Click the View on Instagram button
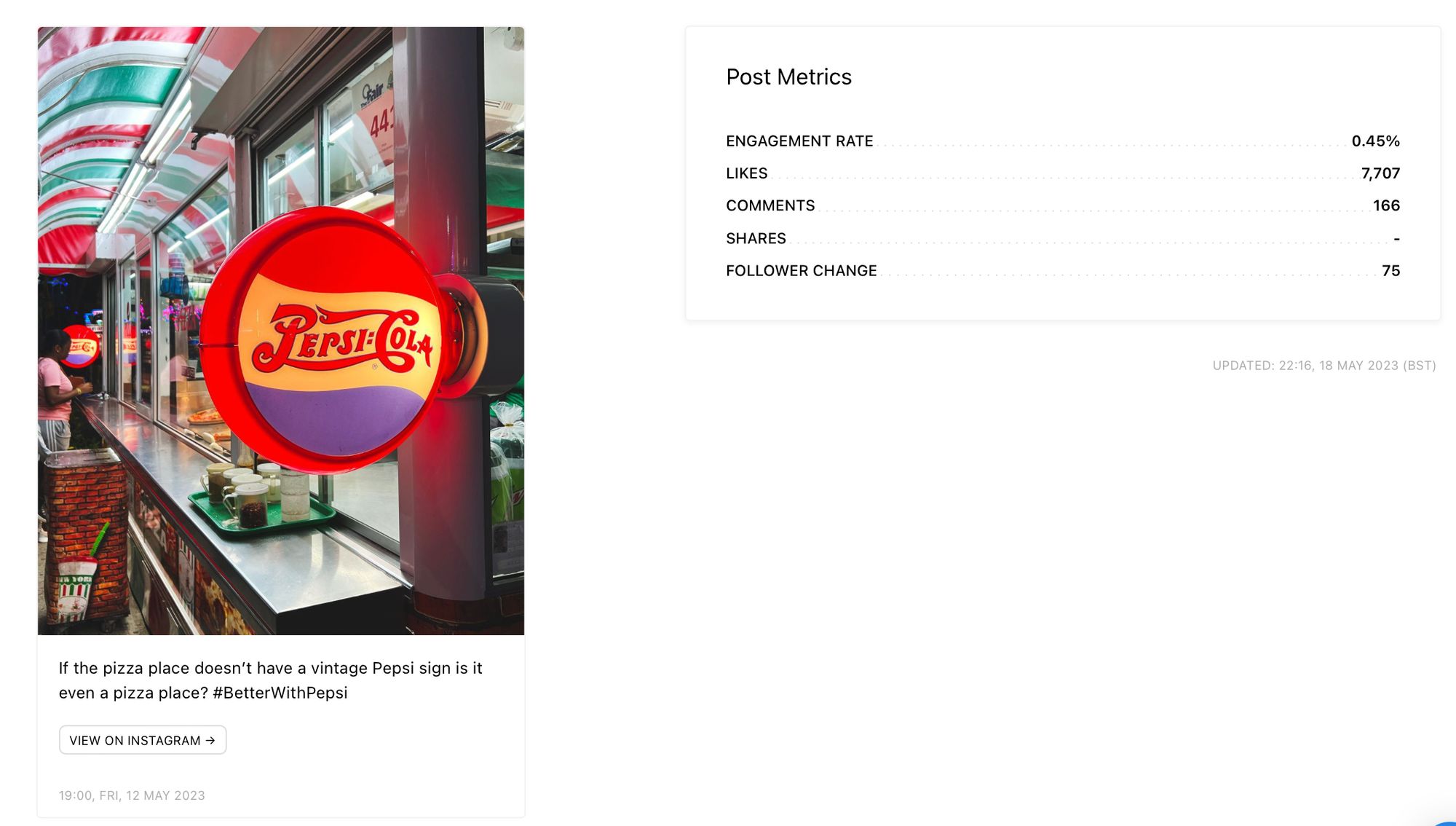 [x=143, y=740]
